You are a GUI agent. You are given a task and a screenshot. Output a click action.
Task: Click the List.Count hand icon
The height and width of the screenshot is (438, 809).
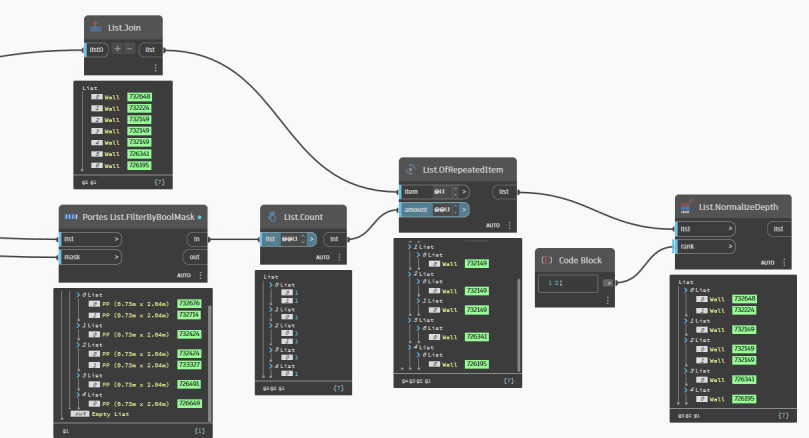(x=274, y=217)
